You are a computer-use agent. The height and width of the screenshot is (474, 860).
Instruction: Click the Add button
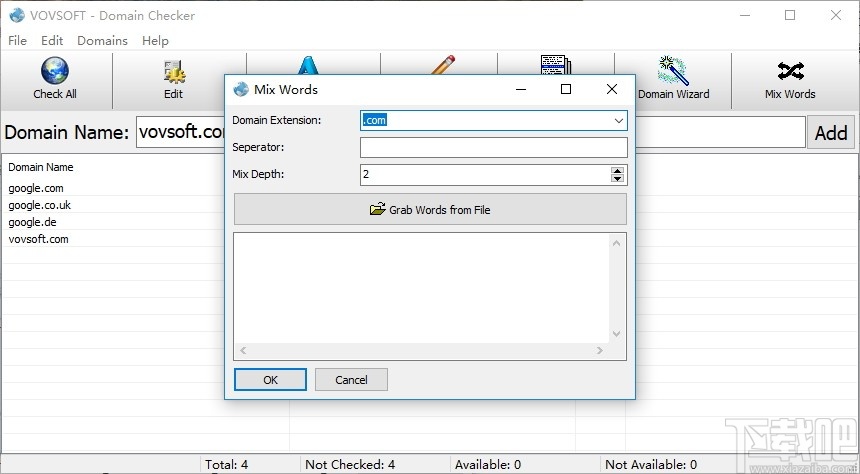831,132
